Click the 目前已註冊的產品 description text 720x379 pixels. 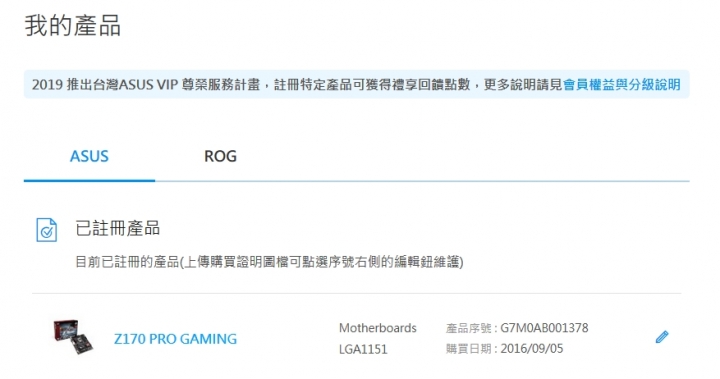tap(270, 262)
